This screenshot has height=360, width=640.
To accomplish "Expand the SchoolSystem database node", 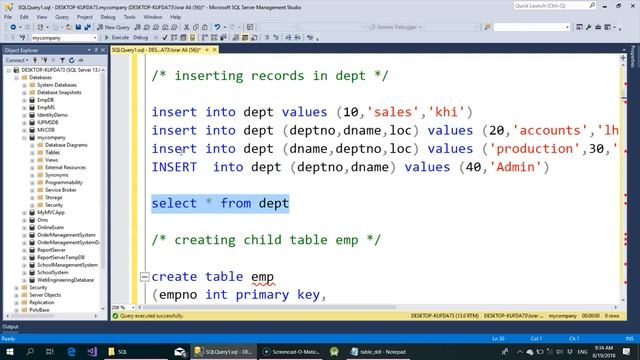I will pos(24,273).
